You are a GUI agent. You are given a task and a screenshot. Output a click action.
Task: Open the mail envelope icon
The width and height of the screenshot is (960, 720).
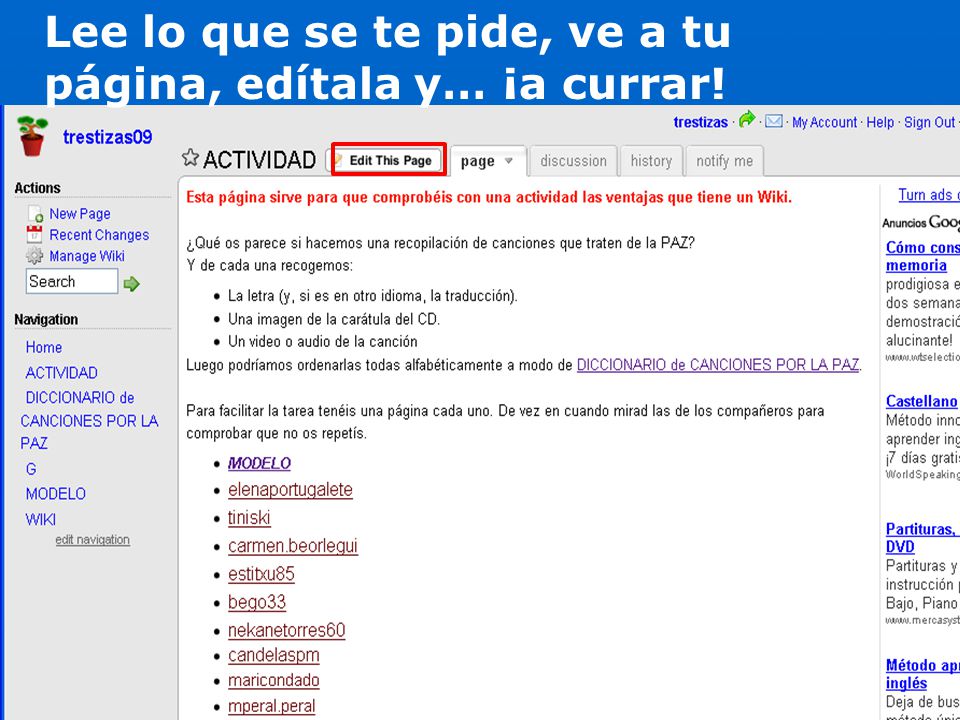[774, 122]
